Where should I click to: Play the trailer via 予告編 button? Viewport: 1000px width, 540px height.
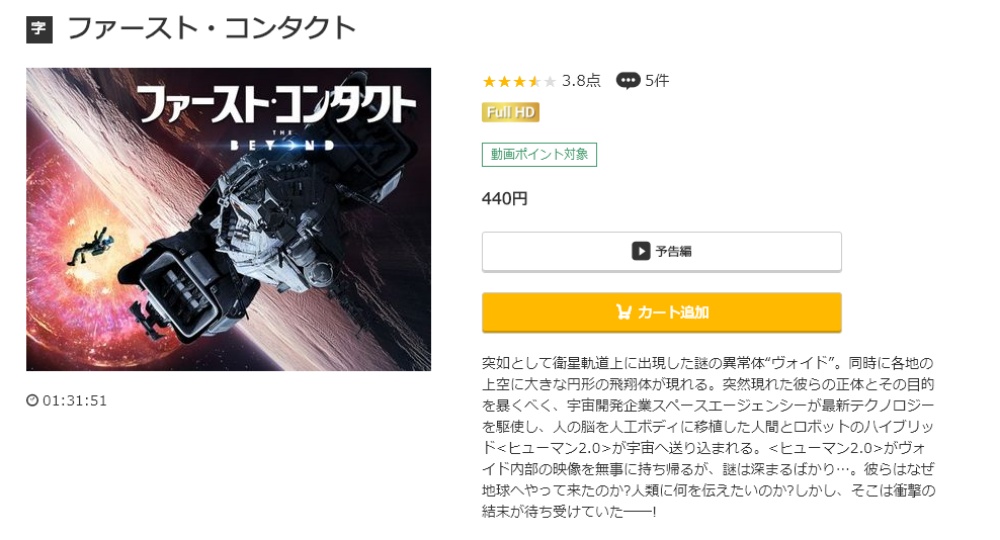pyautogui.click(x=661, y=251)
